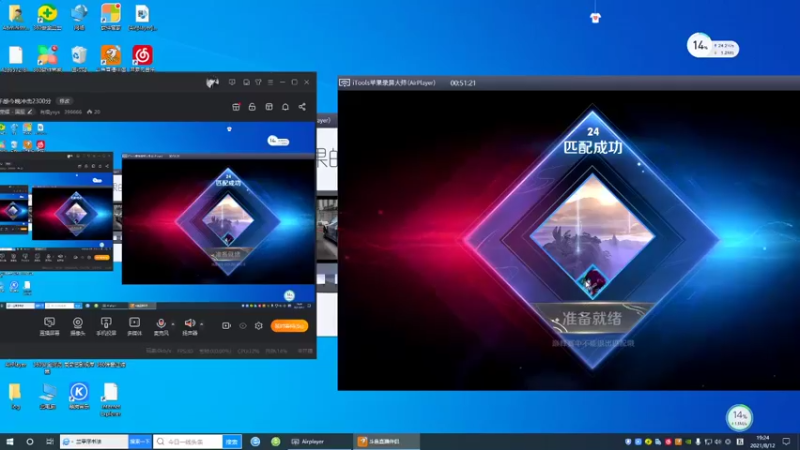Click the taskbar clock showing 19:24
The height and width of the screenshot is (450, 800).
(x=762, y=441)
